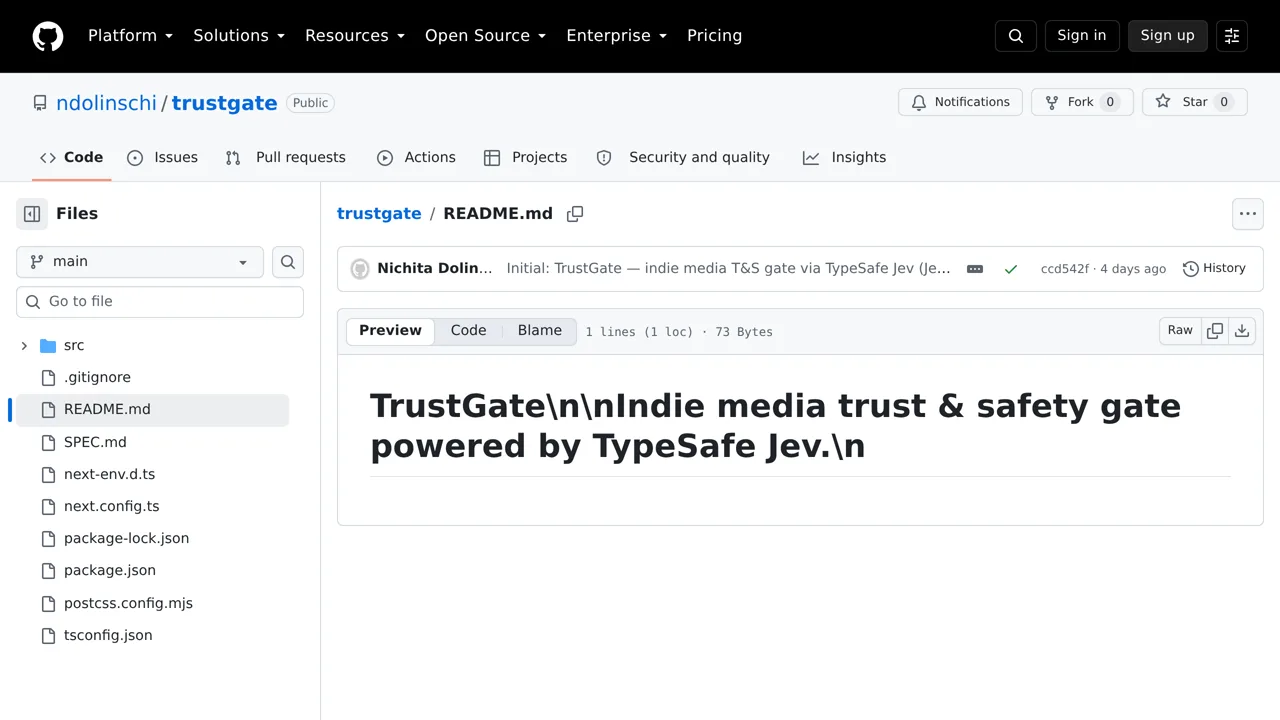1280x720 pixels.
Task: Expand the Platform menu
Action: tap(131, 36)
